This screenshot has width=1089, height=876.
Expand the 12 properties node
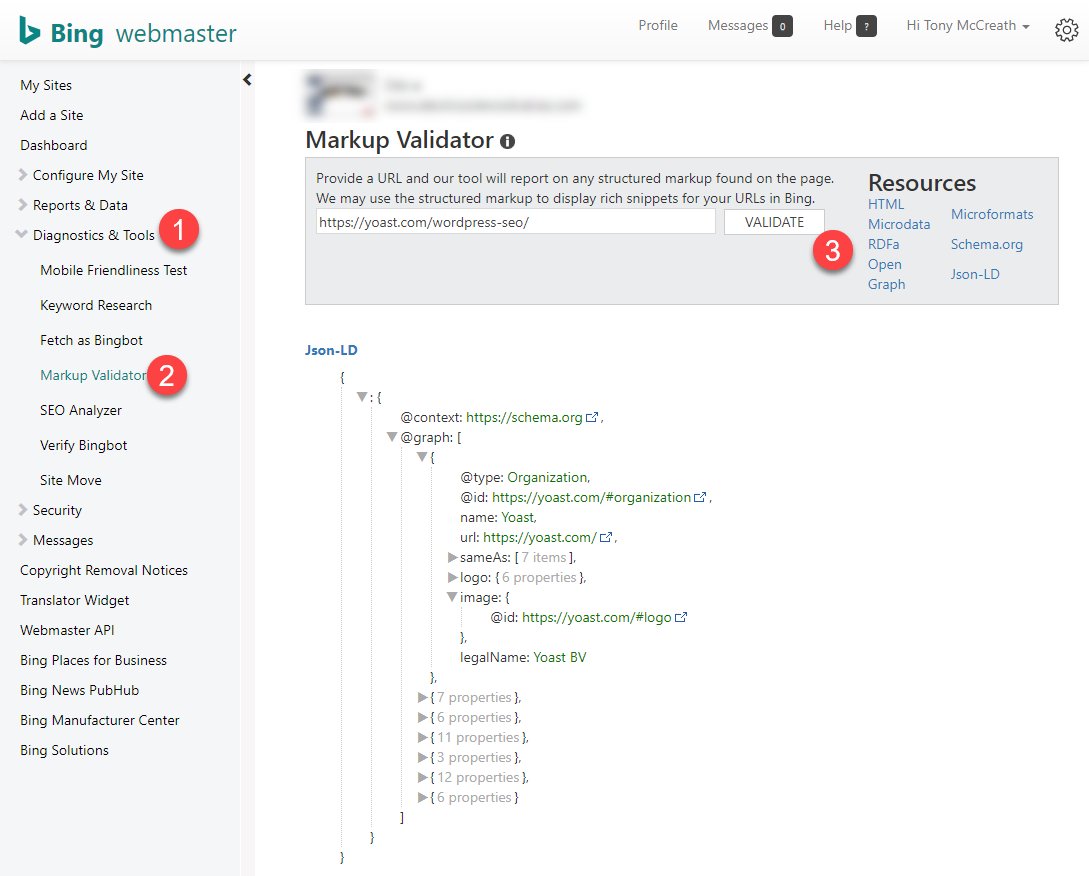(x=422, y=777)
